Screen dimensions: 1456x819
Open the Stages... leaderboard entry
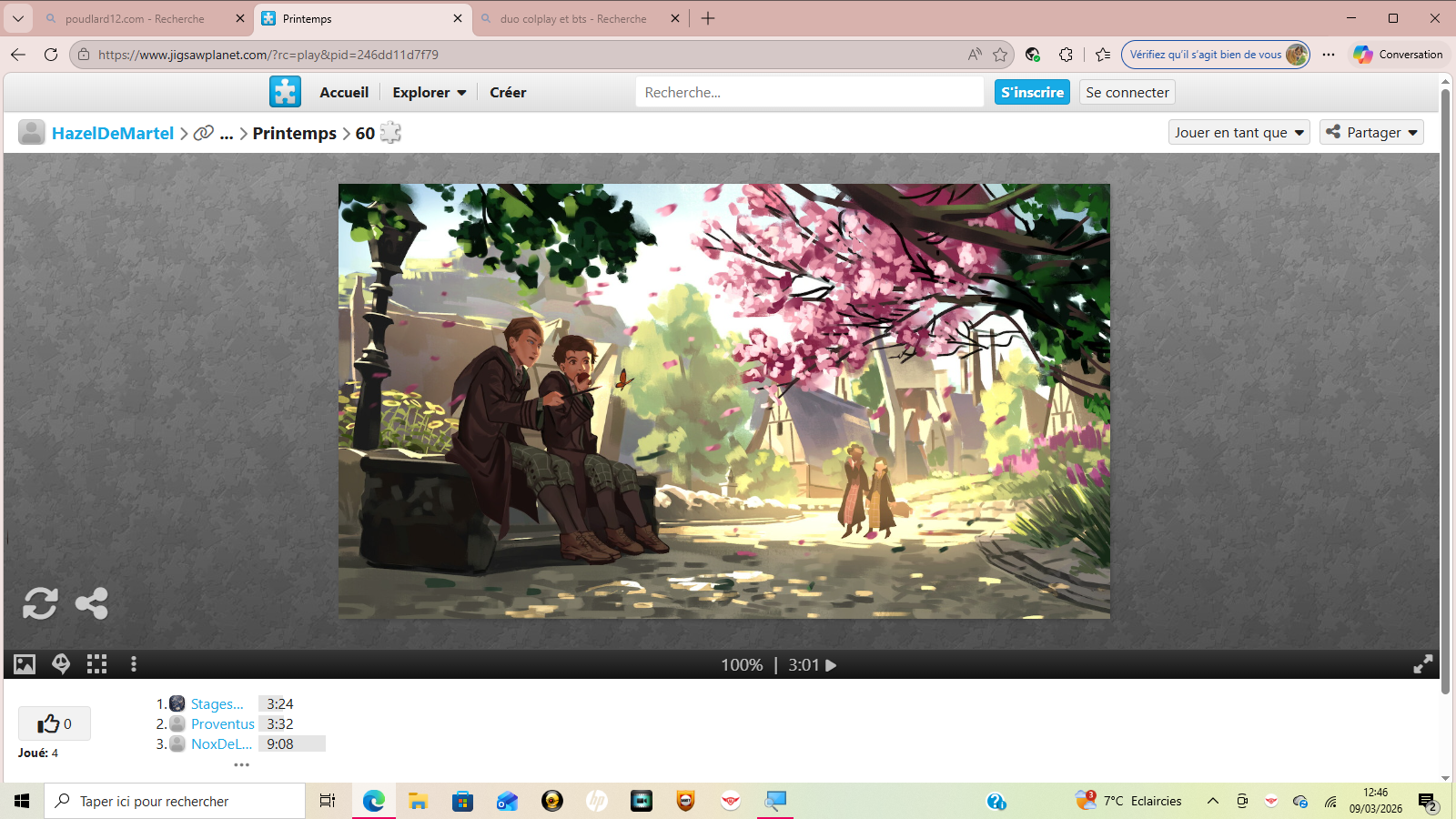217,703
